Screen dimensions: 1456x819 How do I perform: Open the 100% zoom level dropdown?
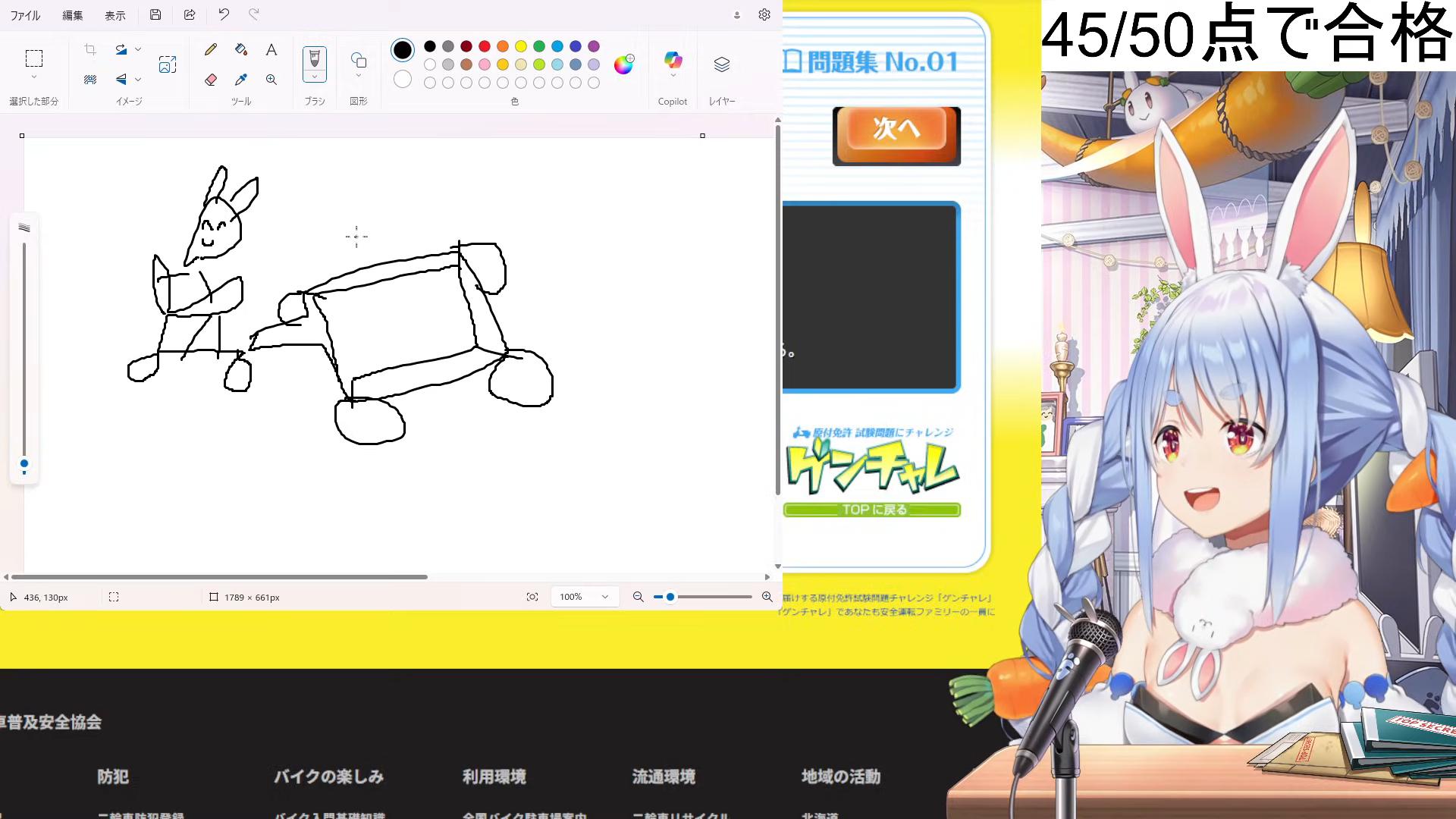[x=604, y=598]
